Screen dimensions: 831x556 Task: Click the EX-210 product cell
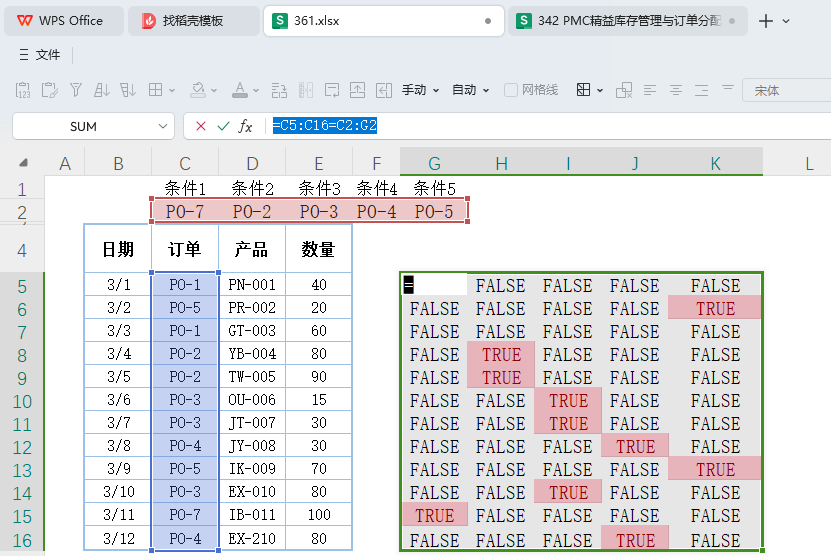pos(252,539)
